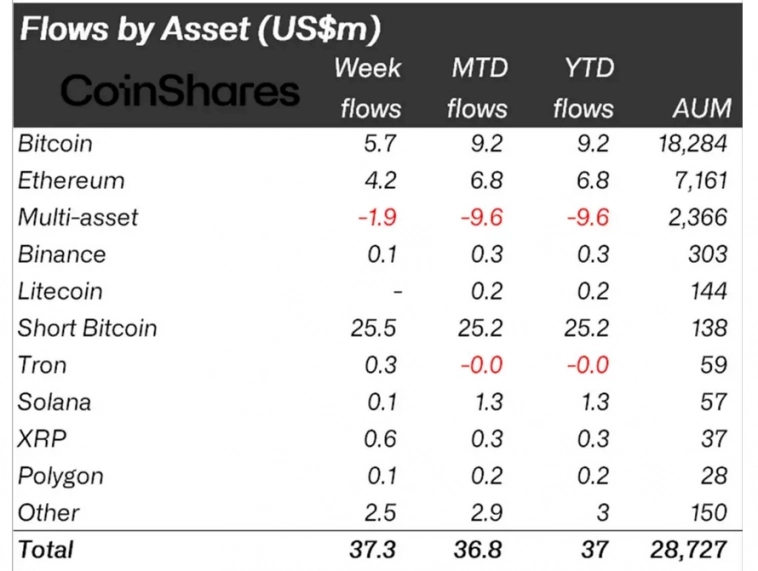Select the Week flows column header
Screen dimensions: 758x571
pyautogui.click(x=368, y=88)
